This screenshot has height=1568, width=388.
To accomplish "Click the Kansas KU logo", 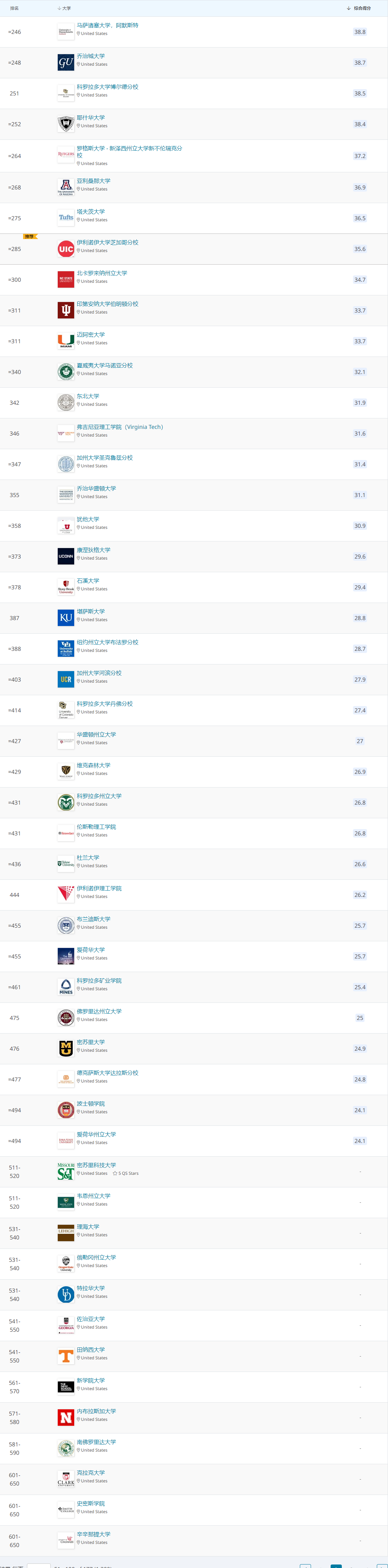I will coord(66,618).
